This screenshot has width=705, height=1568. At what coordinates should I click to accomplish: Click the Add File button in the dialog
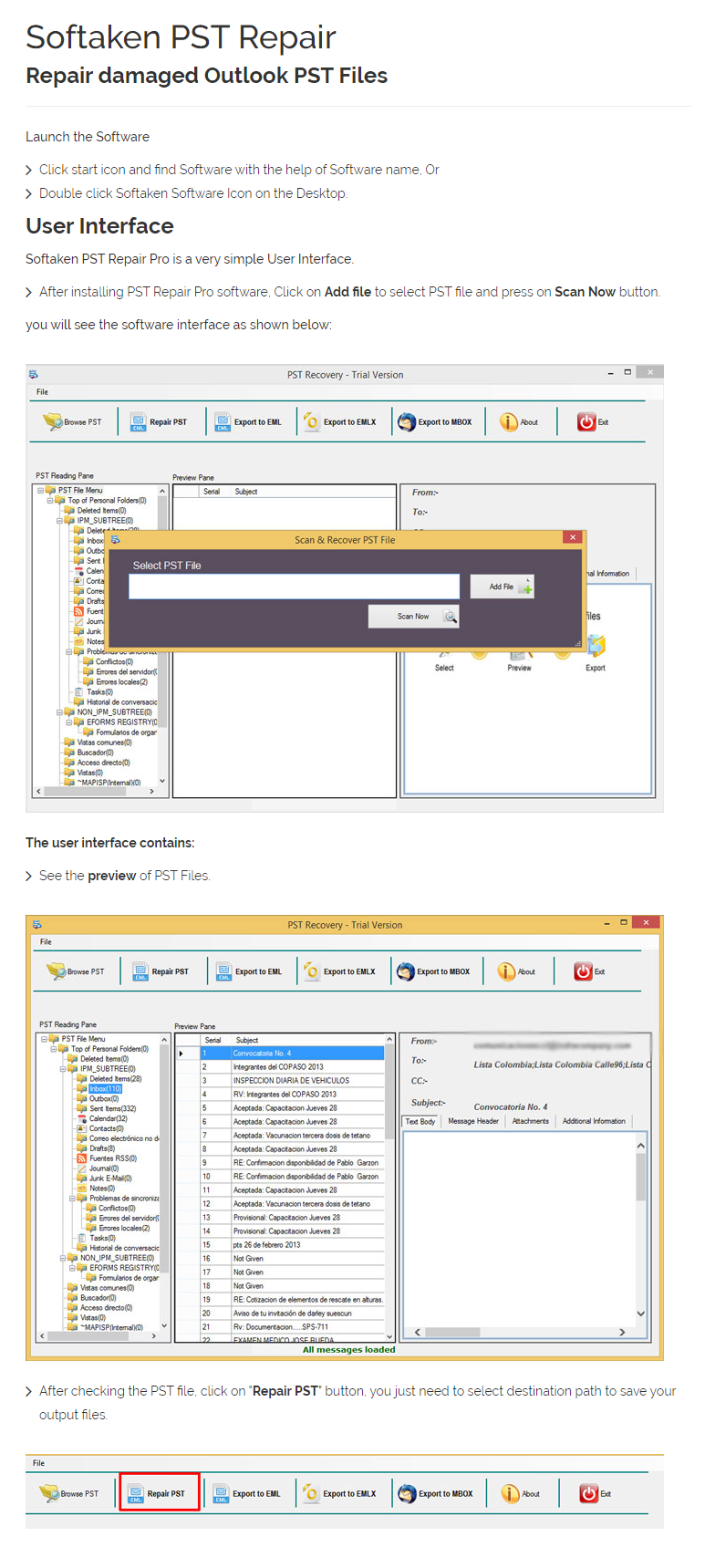(502, 587)
